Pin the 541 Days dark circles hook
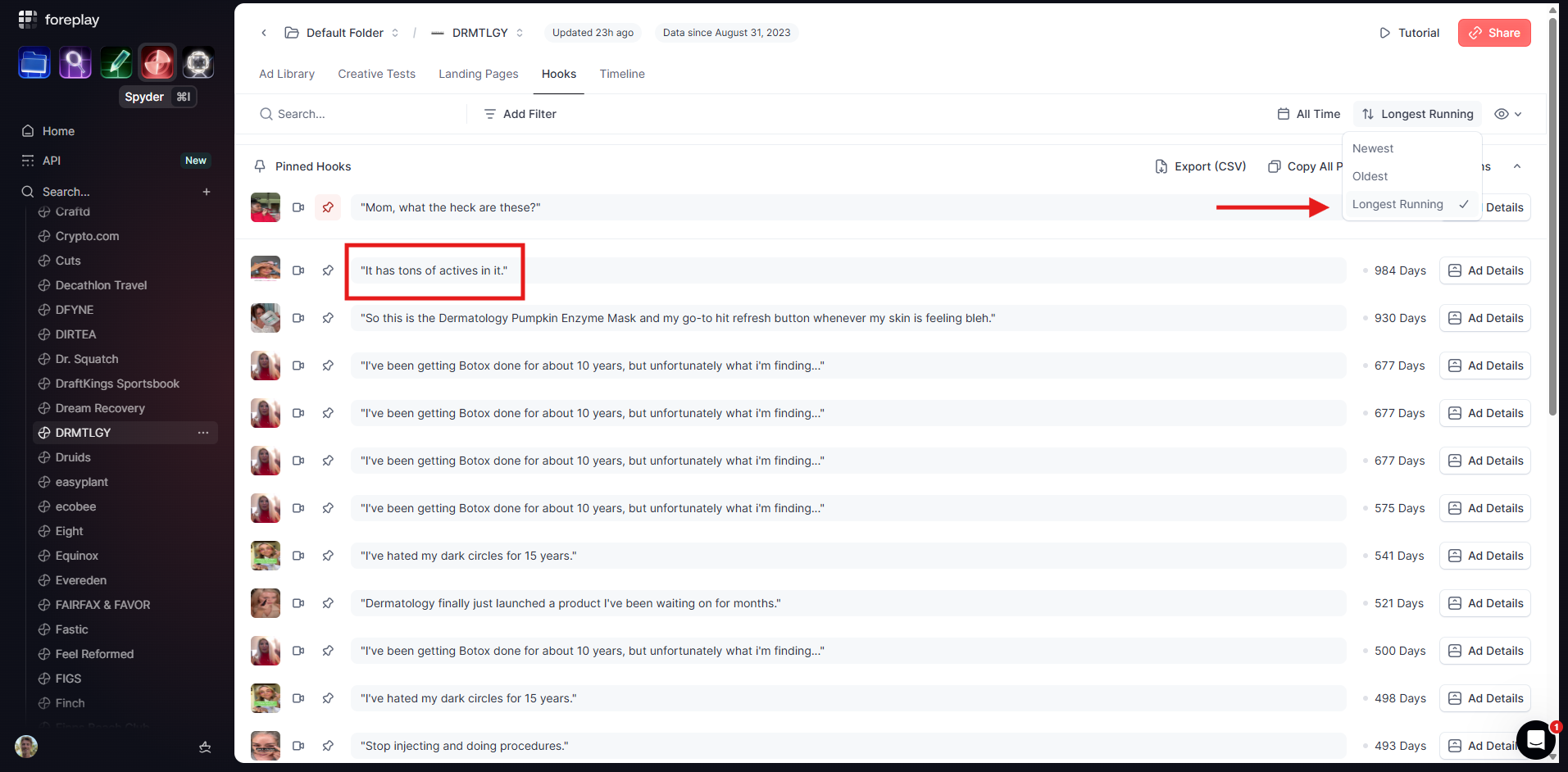1568x772 pixels. point(328,556)
